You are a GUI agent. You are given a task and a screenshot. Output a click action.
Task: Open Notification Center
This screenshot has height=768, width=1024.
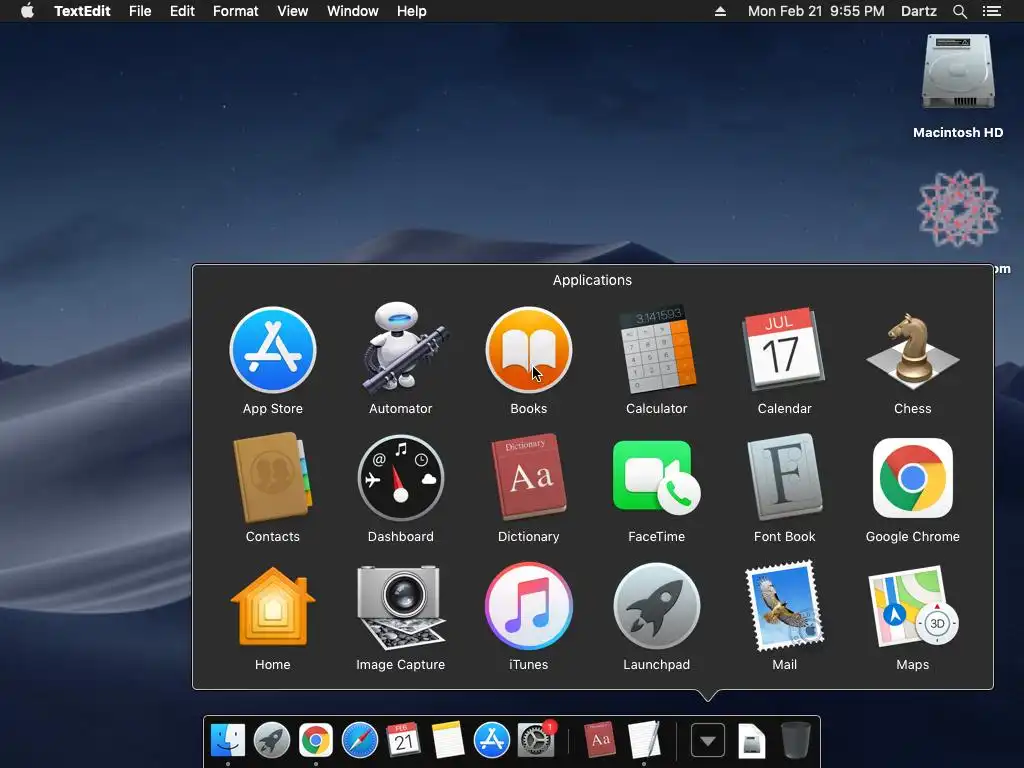[x=992, y=11]
